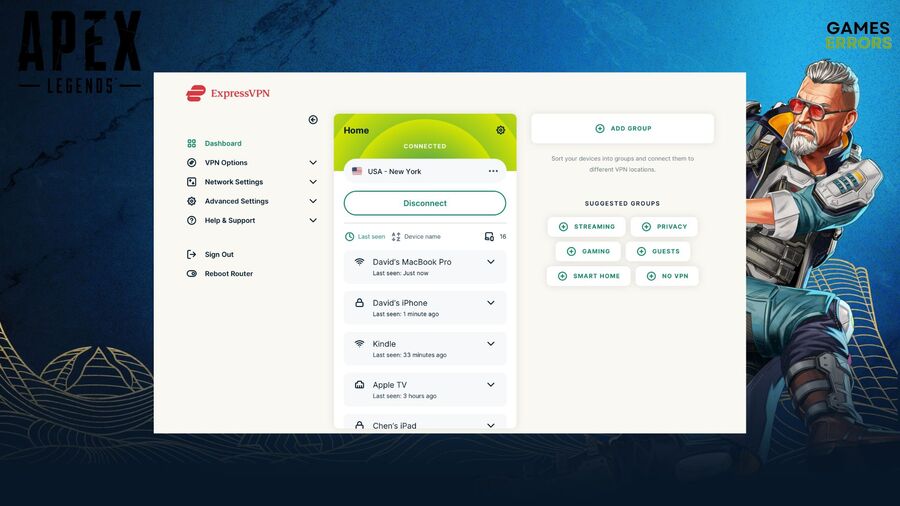Click the plus icon on Add Group
The image size is (900, 506).
[x=600, y=129]
